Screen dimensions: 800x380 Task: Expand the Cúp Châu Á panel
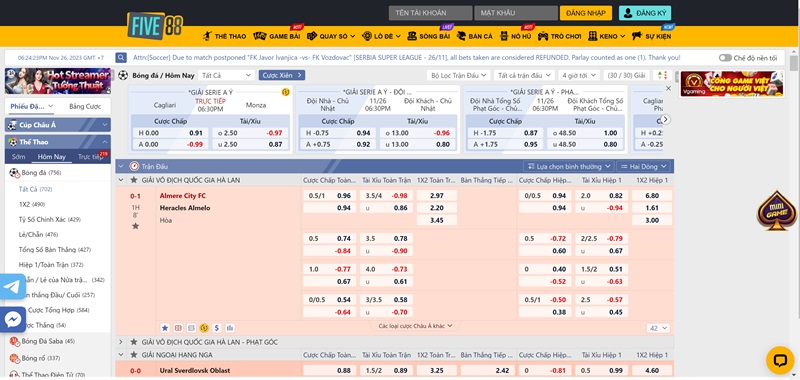(58, 125)
